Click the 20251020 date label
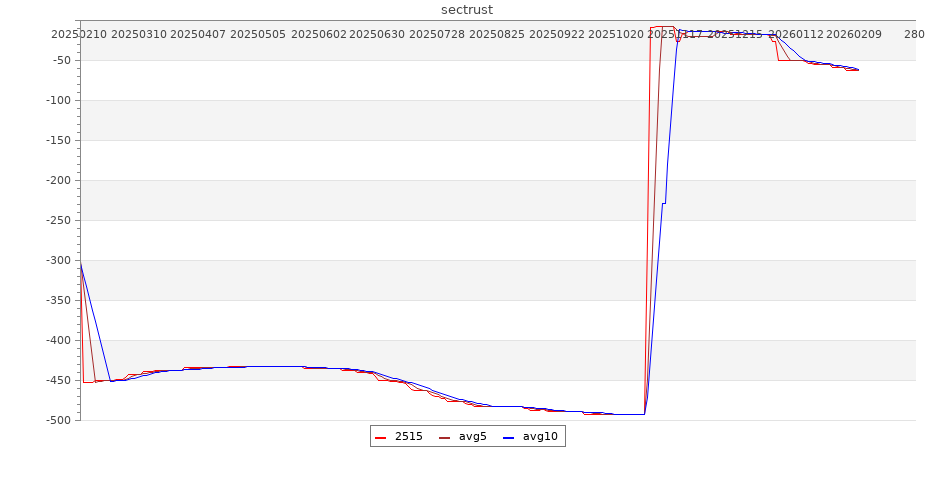Viewport: 935px width, 500px height. (x=616, y=34)
